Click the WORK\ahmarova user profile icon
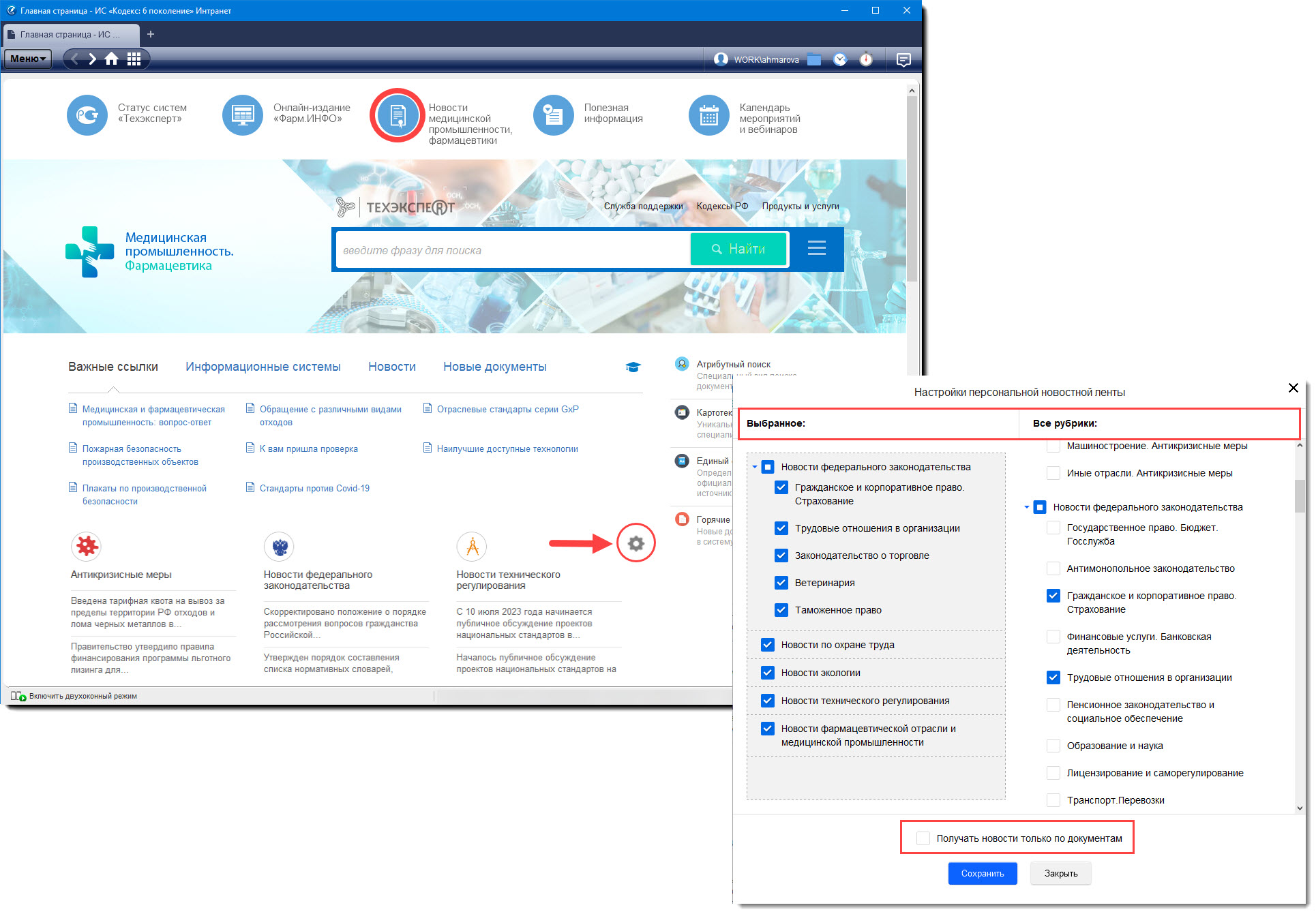Image resolution: width=1316 pixels, height=914 pixels. coord(721,59)
